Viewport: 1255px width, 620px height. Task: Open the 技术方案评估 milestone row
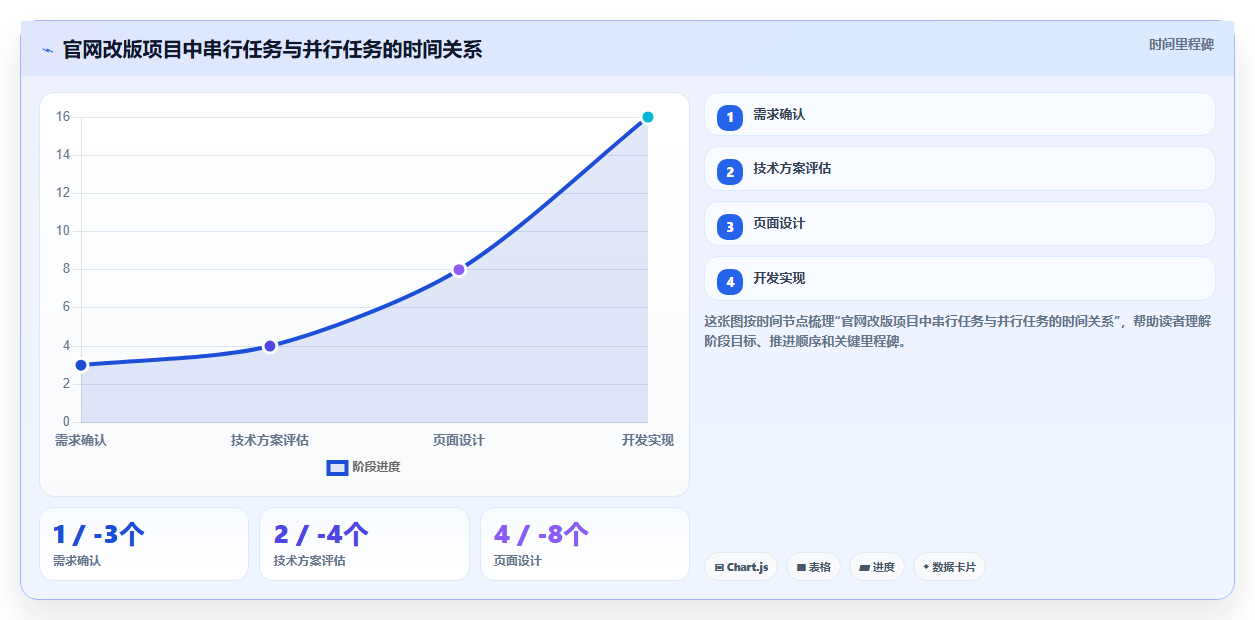click(960, 169)
